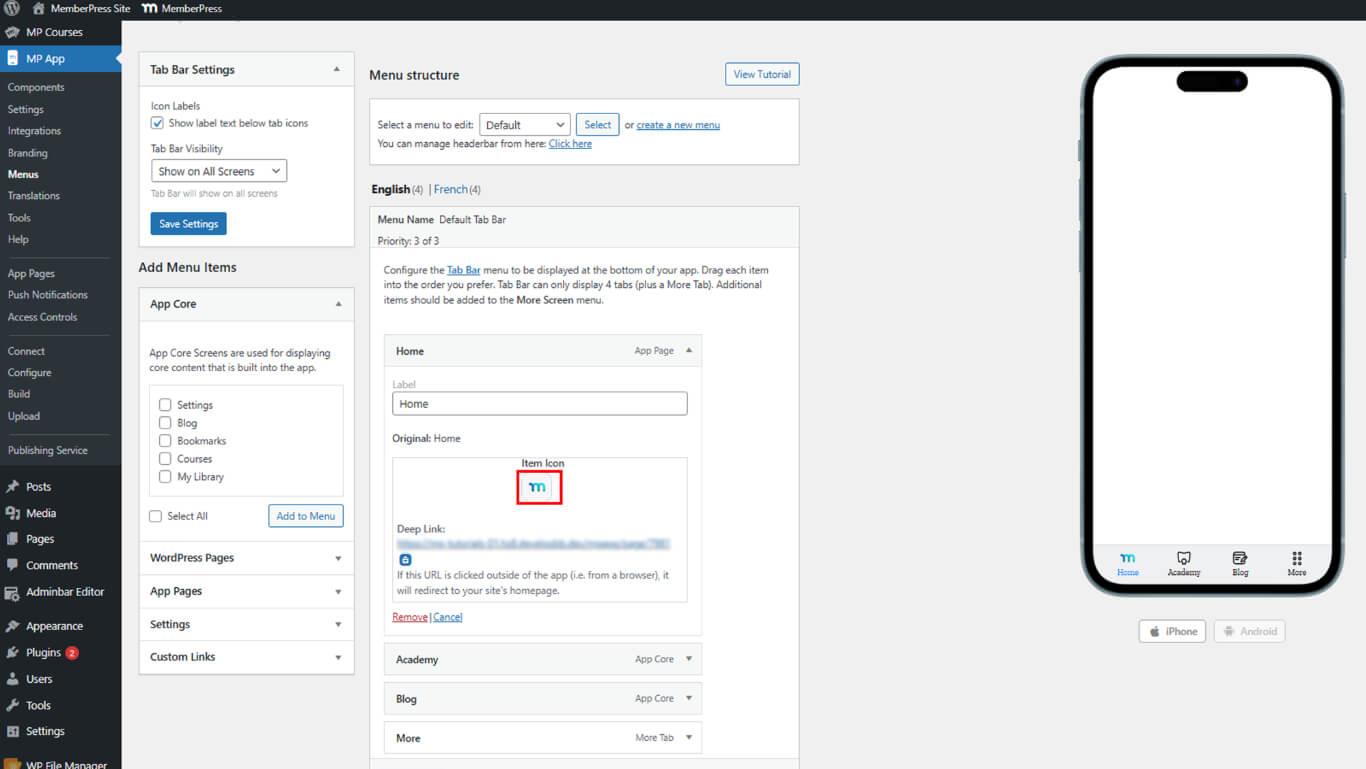The width and height of the screenshot is (1366, 769).
Task: Tap the Blog icon in phone preview
Action: [1240, 558]
